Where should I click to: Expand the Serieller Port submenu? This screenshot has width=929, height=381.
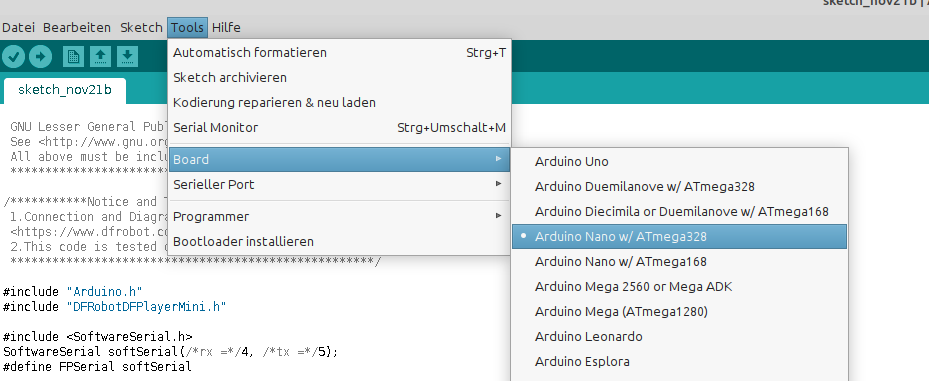[x=339, y=184]
